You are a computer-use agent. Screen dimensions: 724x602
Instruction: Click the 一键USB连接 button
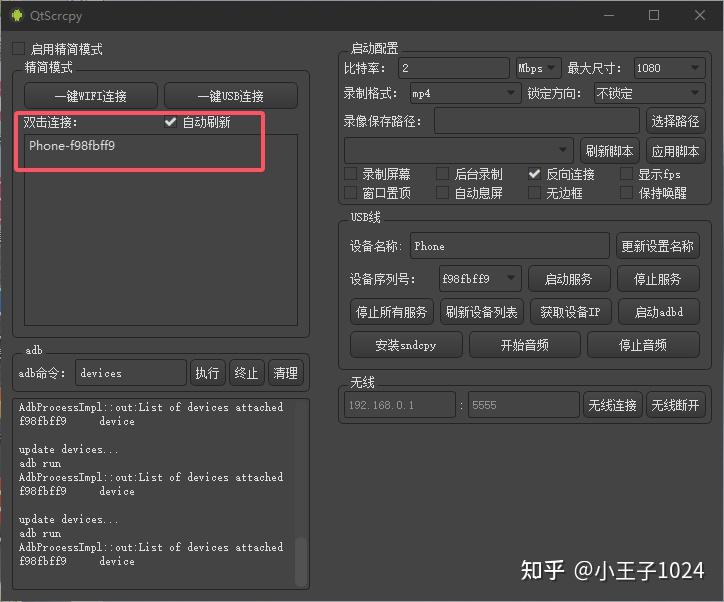pos(230,96)
